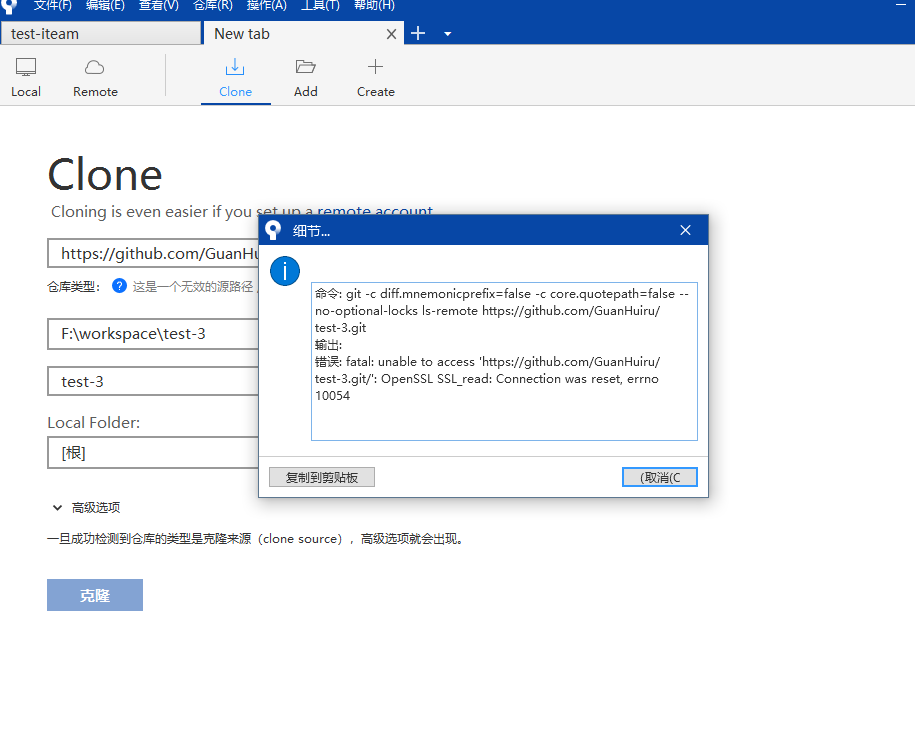Add a new tab with plus button
Image resolution: width=915 pixels, height=742 pixels.
pos(418,33)
